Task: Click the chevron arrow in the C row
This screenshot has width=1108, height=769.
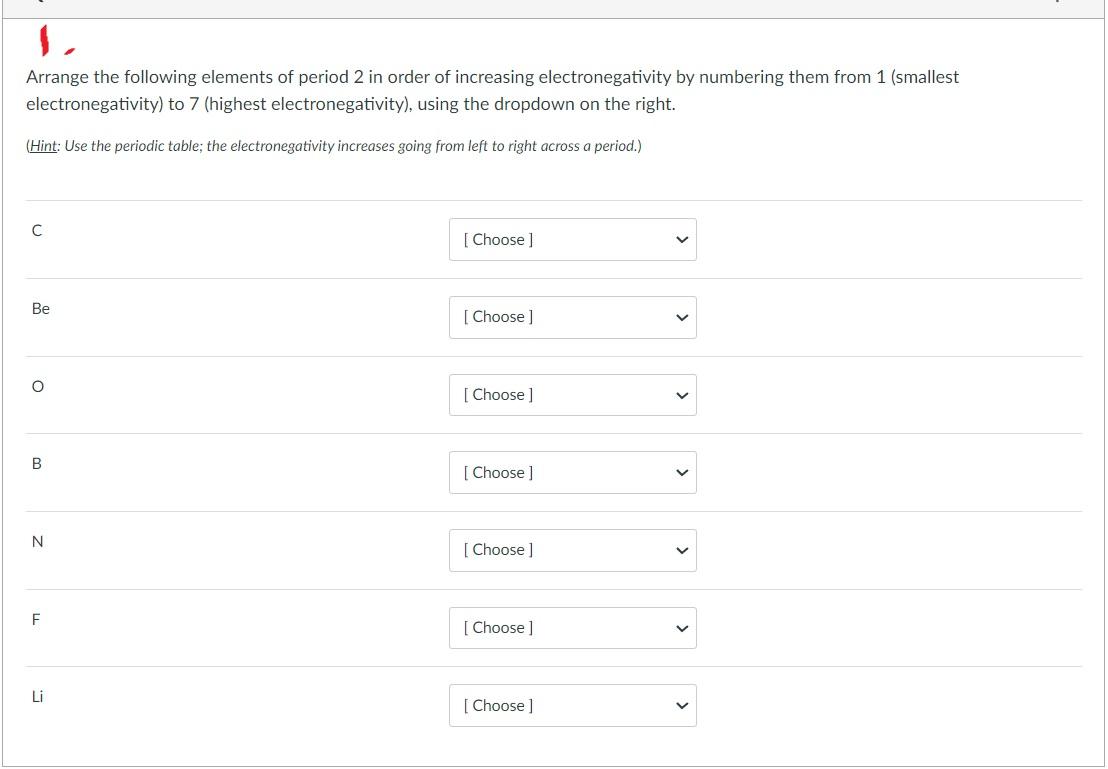Action: click(682, 240)
